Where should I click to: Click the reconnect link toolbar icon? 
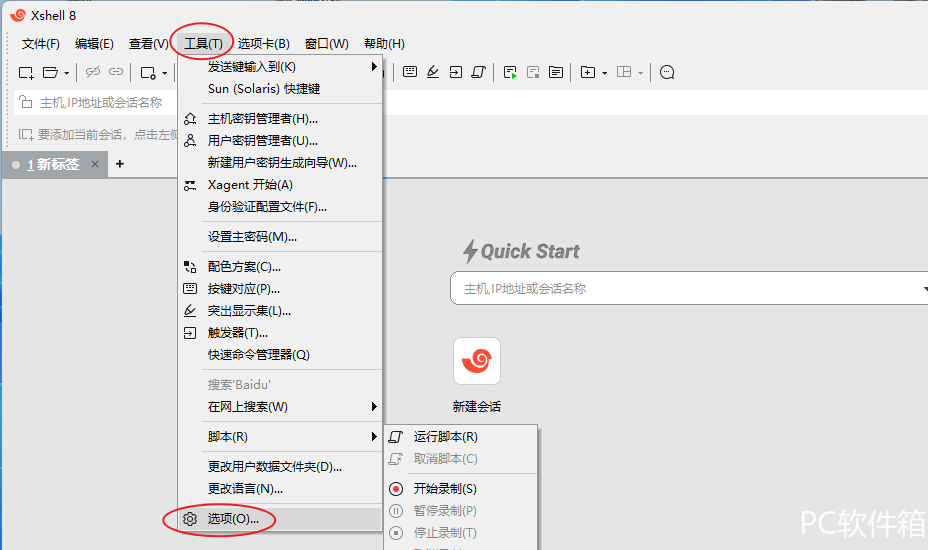116,72
